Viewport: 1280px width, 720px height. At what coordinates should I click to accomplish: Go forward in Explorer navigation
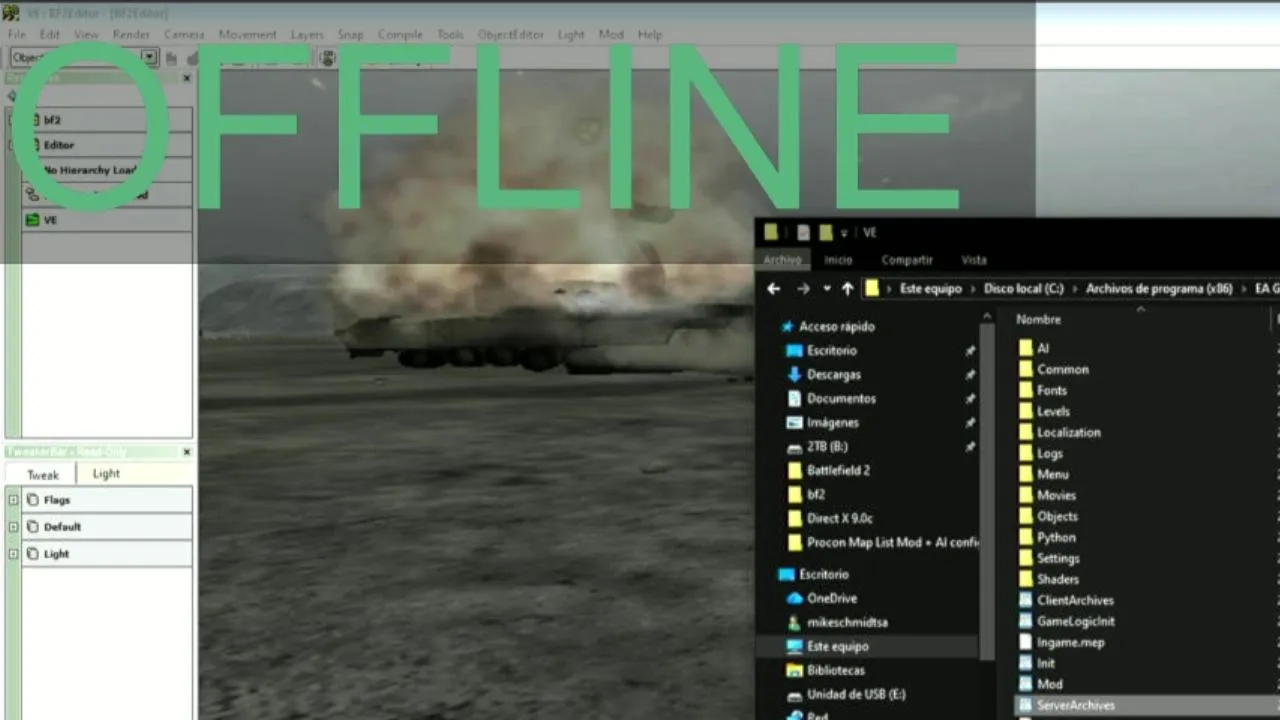(x=803, y=289)
